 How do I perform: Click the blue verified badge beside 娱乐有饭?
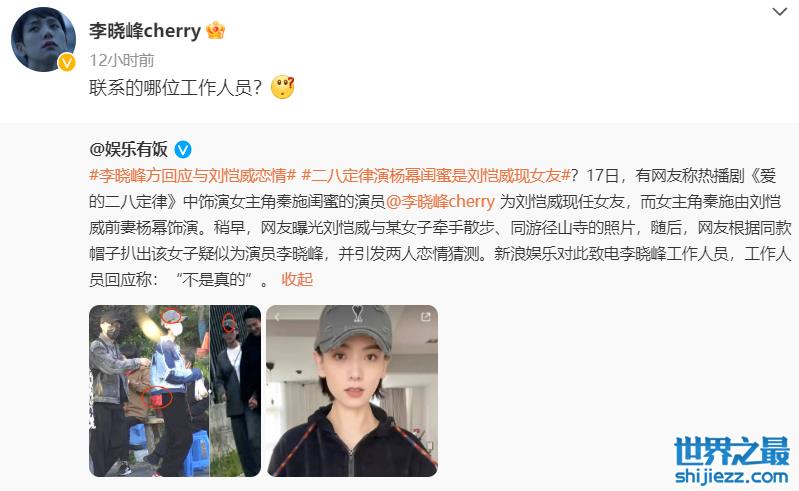pyautogui.click(x=183, y=150)
